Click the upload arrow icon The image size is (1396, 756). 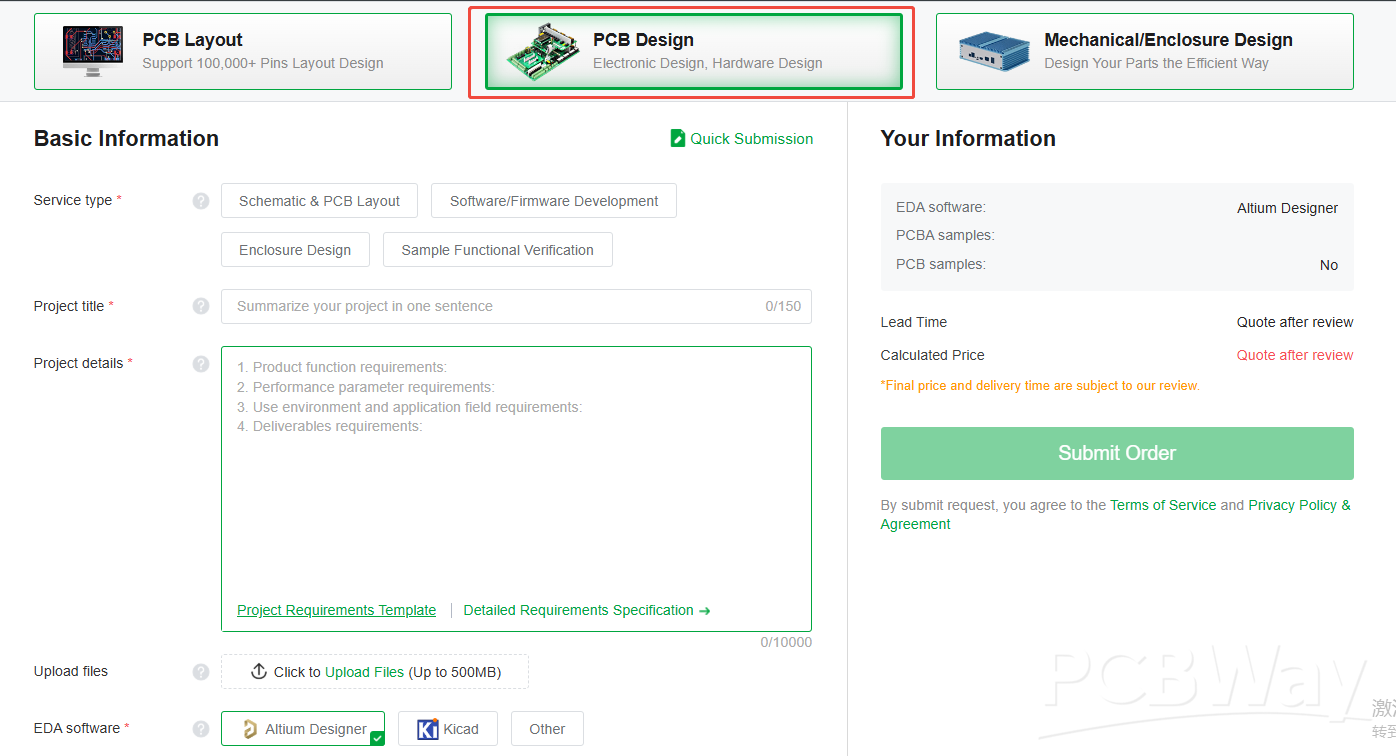[259, 672]
